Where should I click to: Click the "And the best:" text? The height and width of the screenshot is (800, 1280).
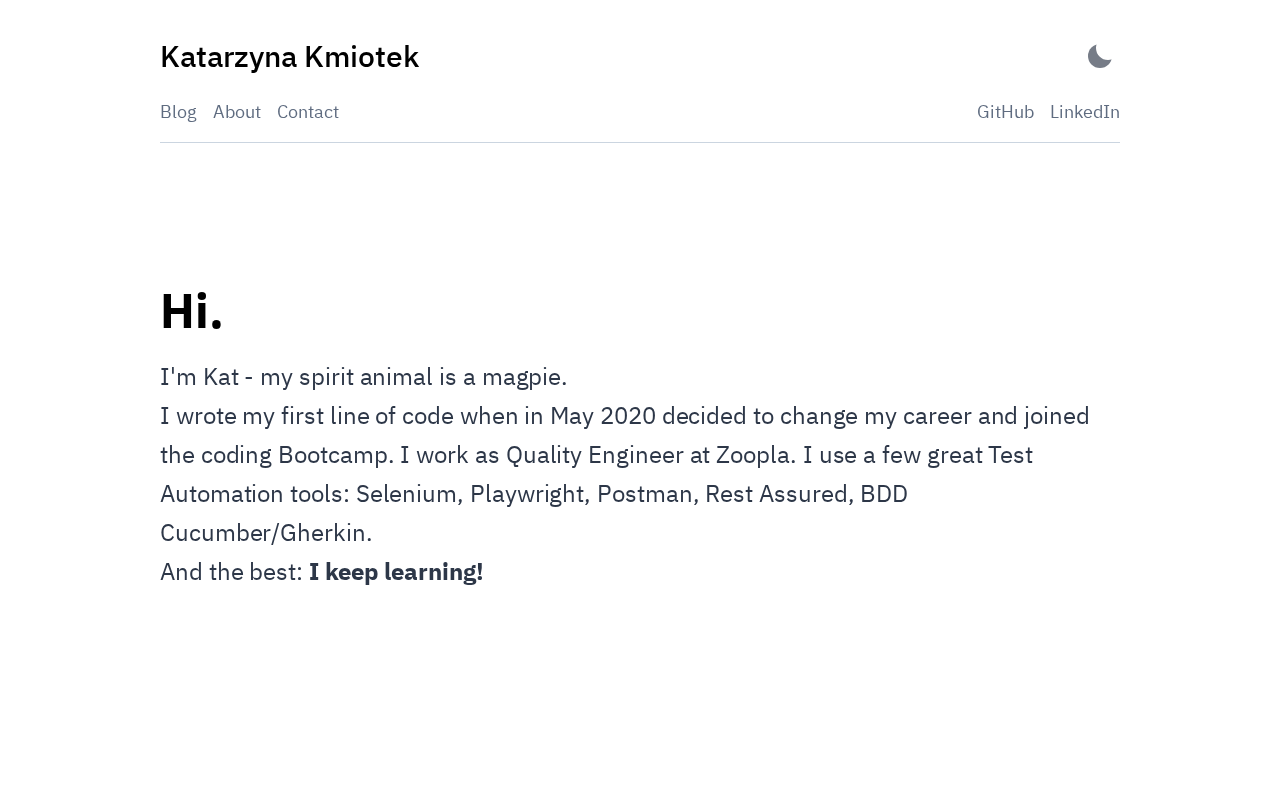tap(231, 572)
